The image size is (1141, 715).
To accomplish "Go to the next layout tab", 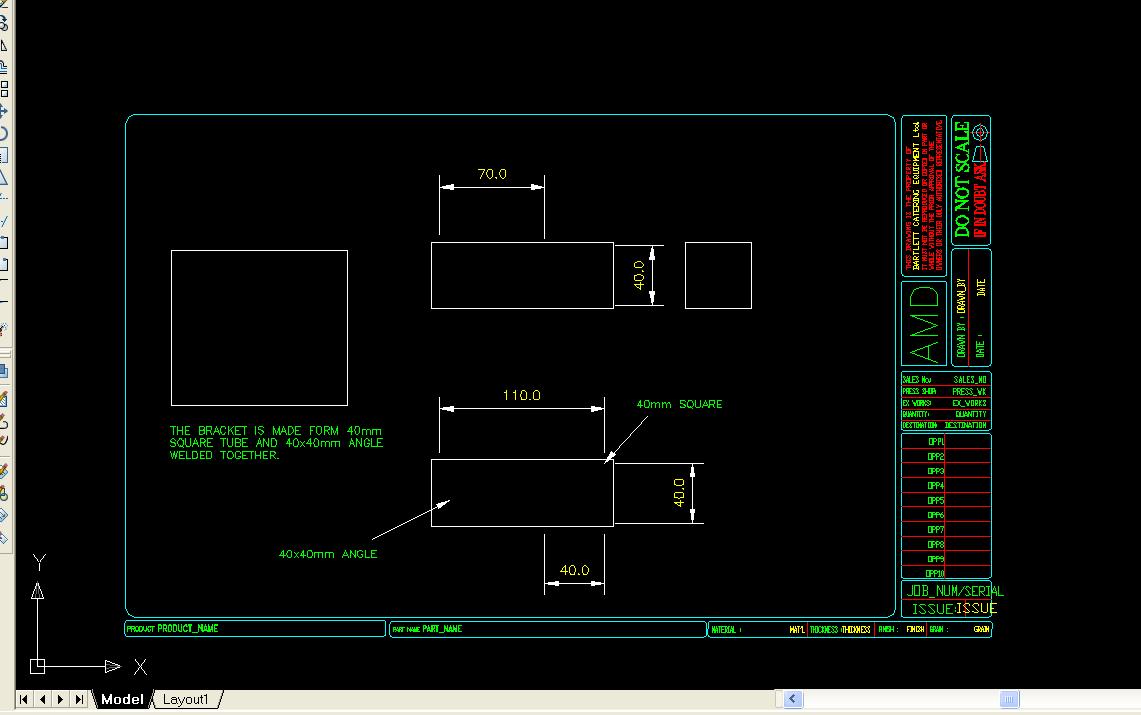I will pyautogui.click(x=61, y=699).
